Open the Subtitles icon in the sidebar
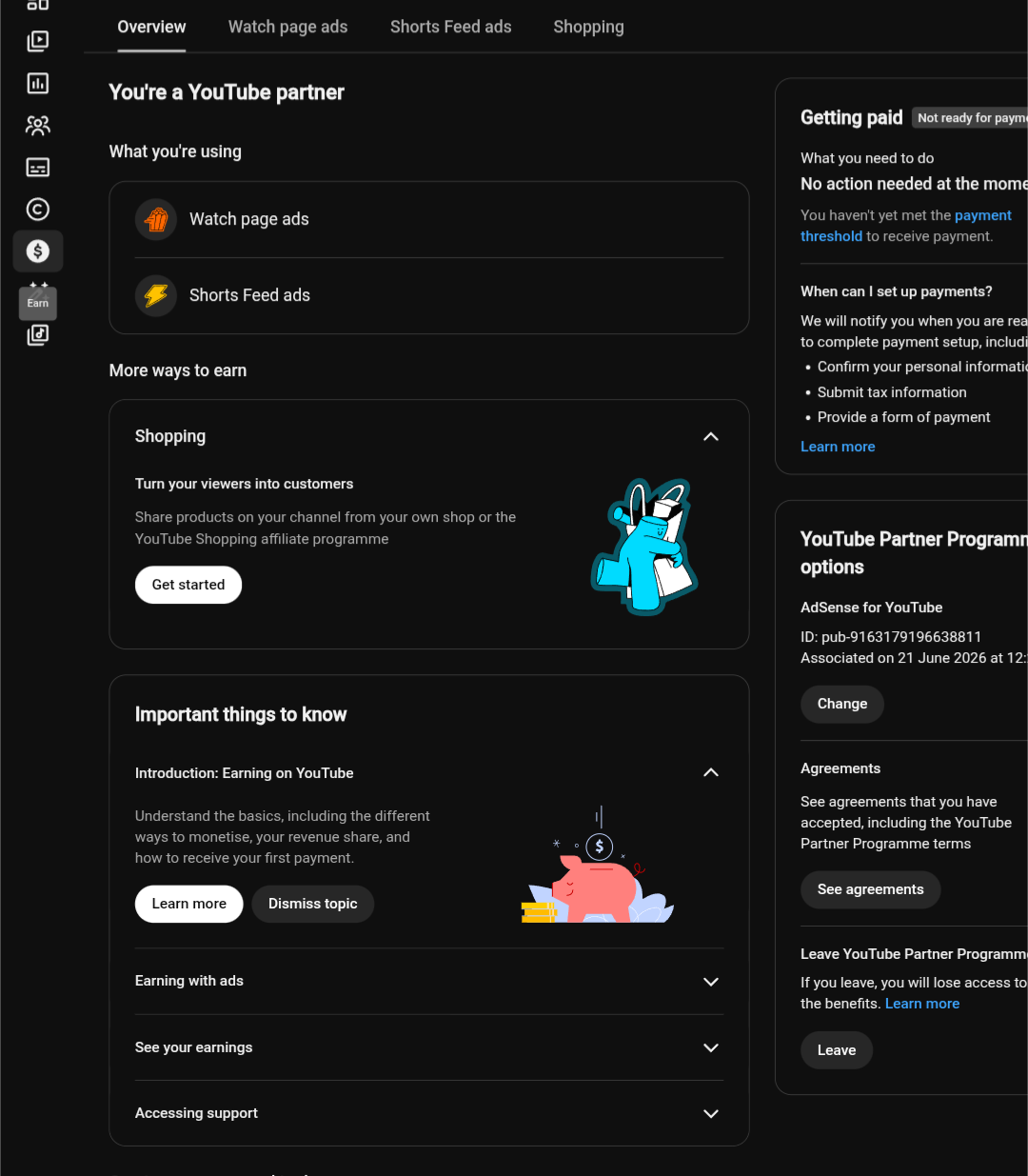Viewport: 1028px width, 1176px height. [38, 168]
